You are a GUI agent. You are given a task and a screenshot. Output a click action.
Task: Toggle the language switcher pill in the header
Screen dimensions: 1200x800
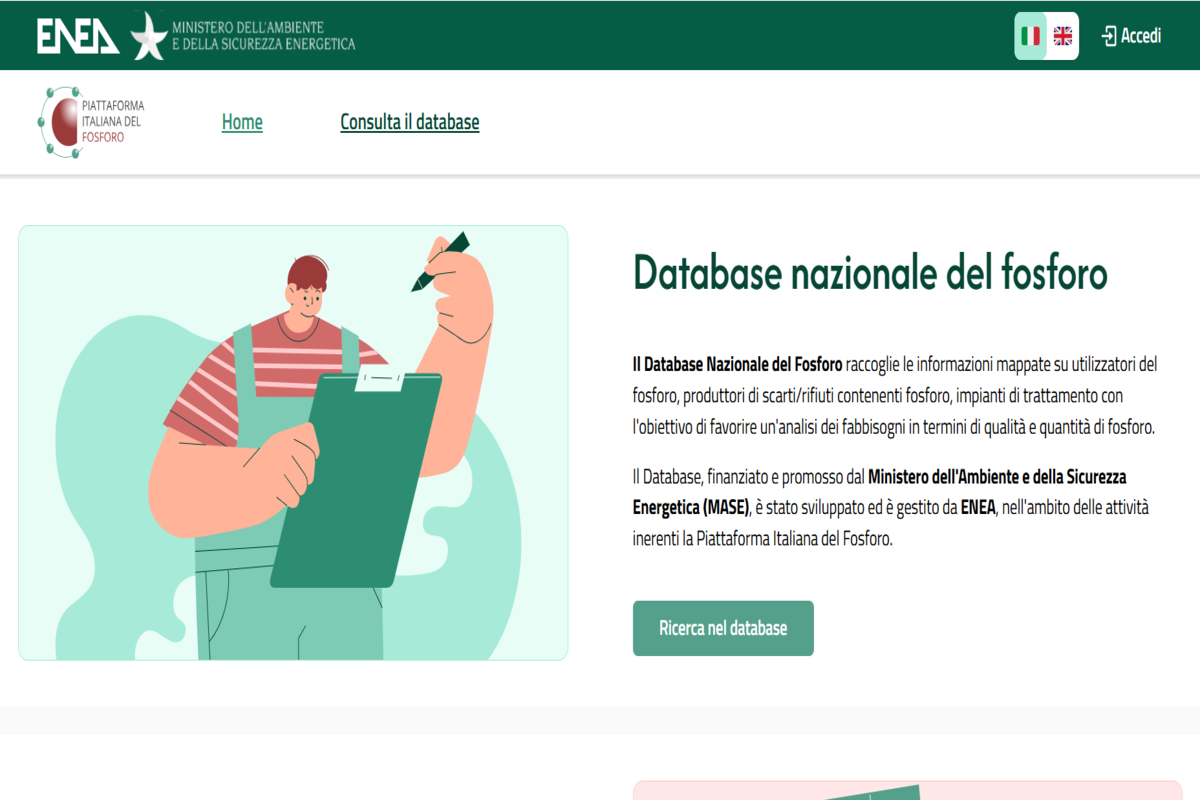[x=1045, y=36]
